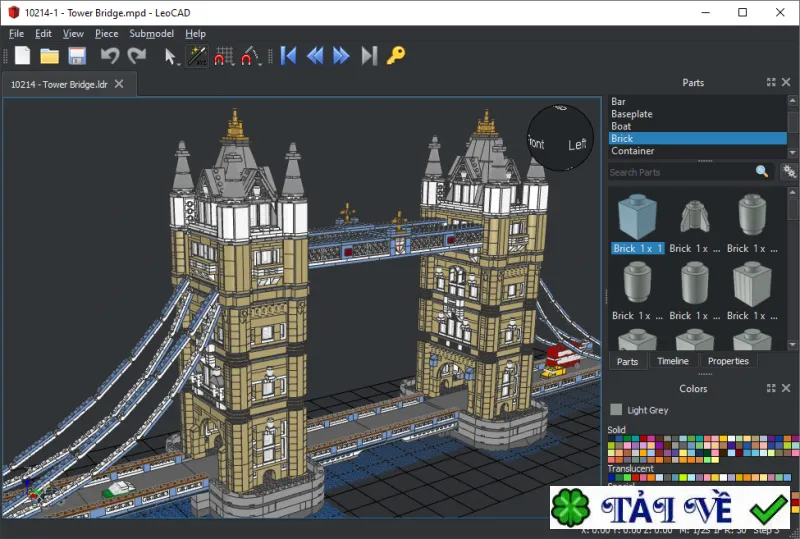The width and height of the screenshot is (800, 539).
Task: Open the View menu
Action: (73, 34)
